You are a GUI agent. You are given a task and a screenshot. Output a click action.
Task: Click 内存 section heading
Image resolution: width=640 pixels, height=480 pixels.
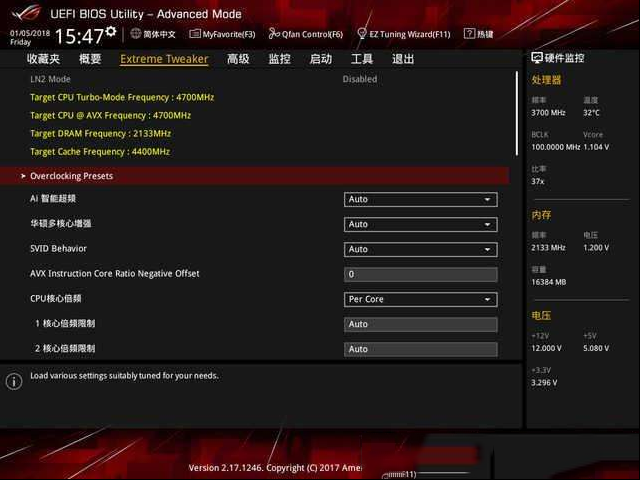[x=541, y=215]
